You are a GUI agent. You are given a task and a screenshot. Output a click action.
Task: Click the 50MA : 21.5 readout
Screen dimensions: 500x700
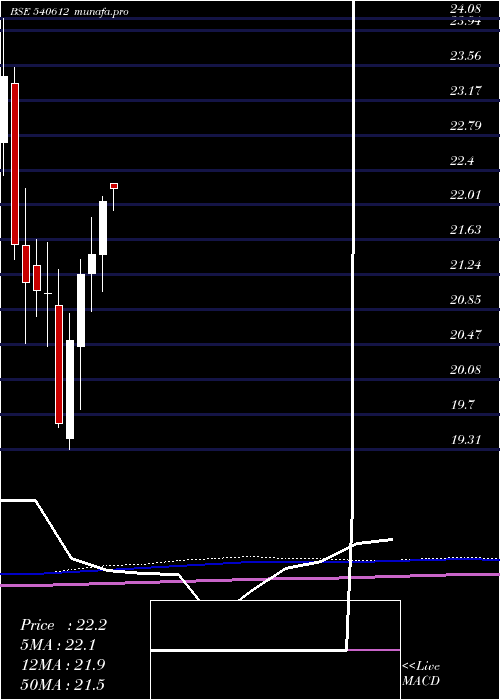pos(62,684)
